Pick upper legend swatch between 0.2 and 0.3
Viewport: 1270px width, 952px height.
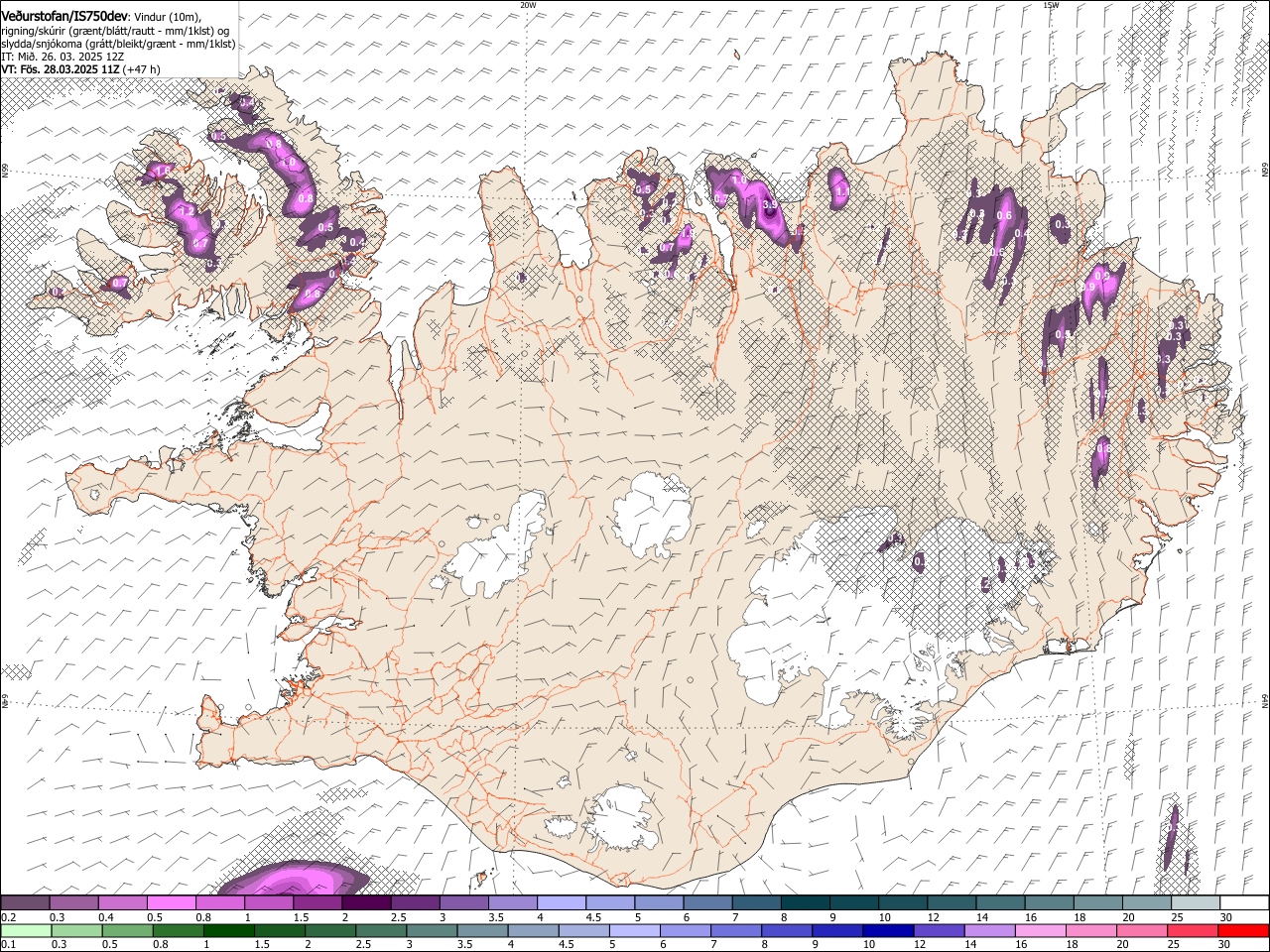[25, 902]
